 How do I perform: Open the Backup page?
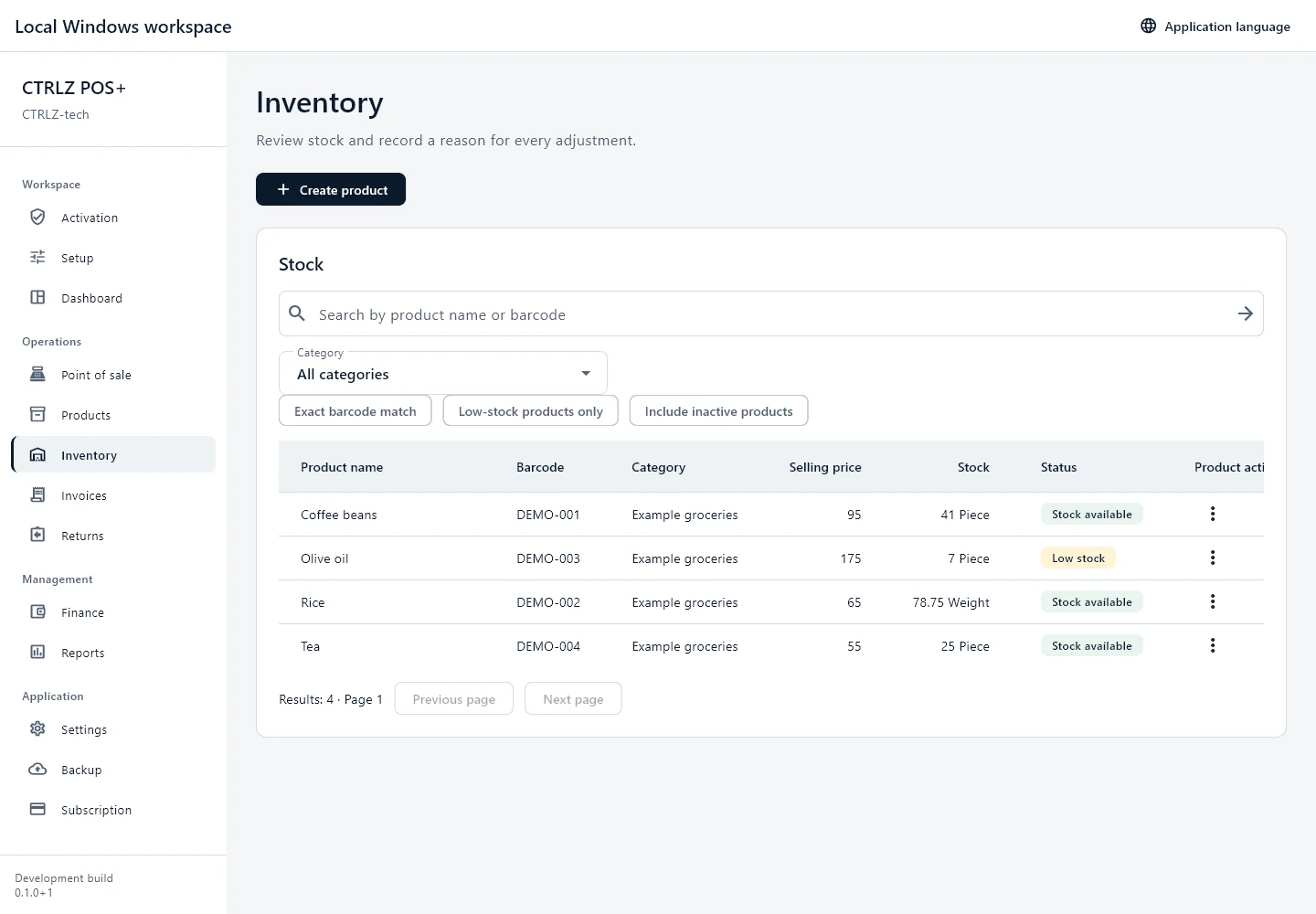tap(113, 770)
